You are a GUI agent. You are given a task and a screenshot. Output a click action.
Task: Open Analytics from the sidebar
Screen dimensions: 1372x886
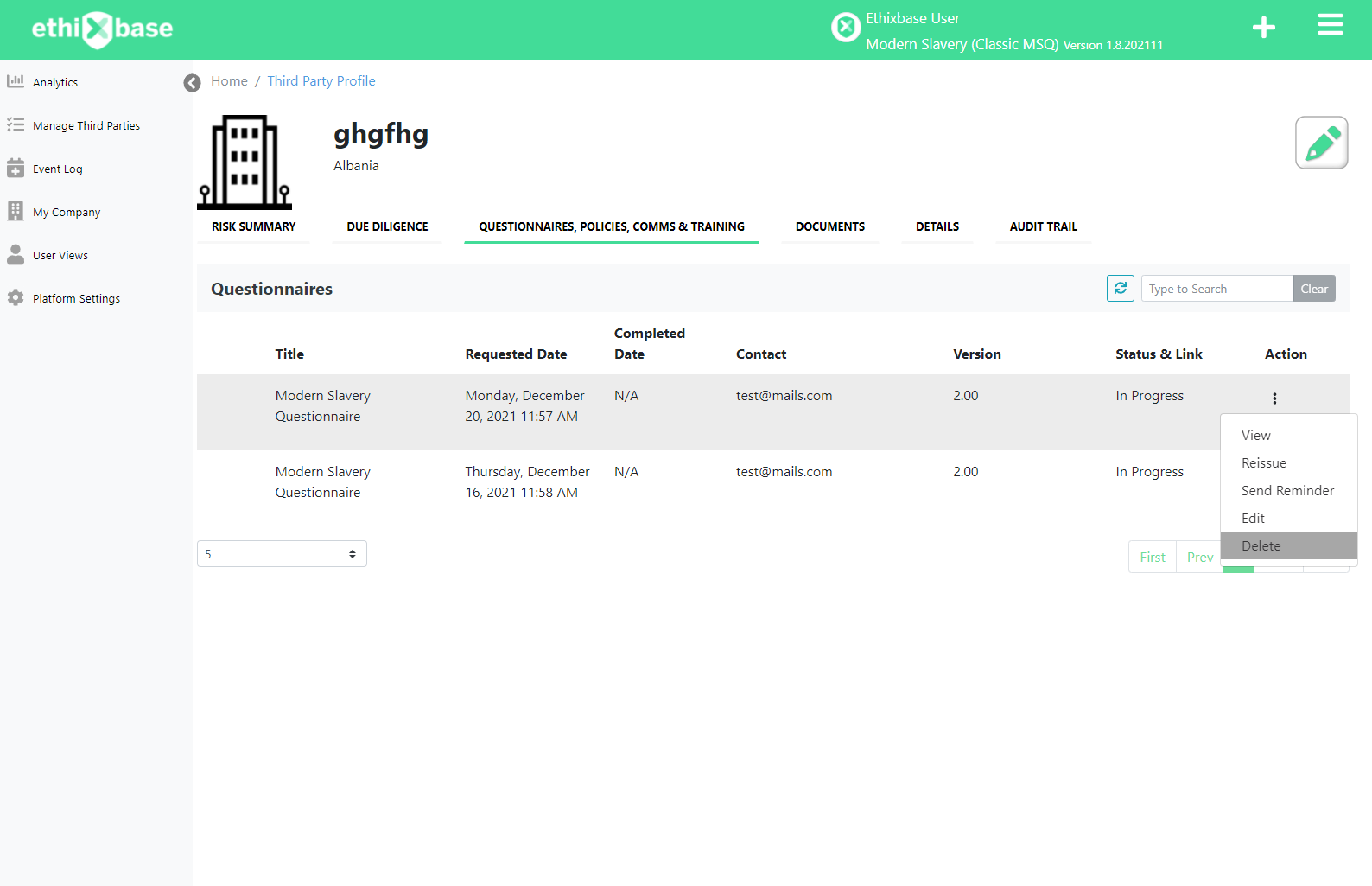(x=55, y=82)
